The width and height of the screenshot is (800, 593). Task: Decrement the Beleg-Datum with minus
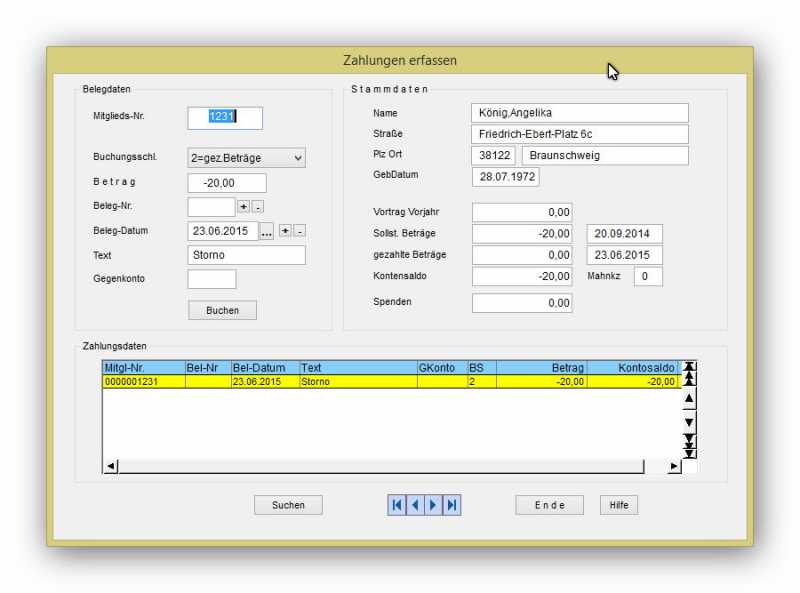click(x=299, y=231)
